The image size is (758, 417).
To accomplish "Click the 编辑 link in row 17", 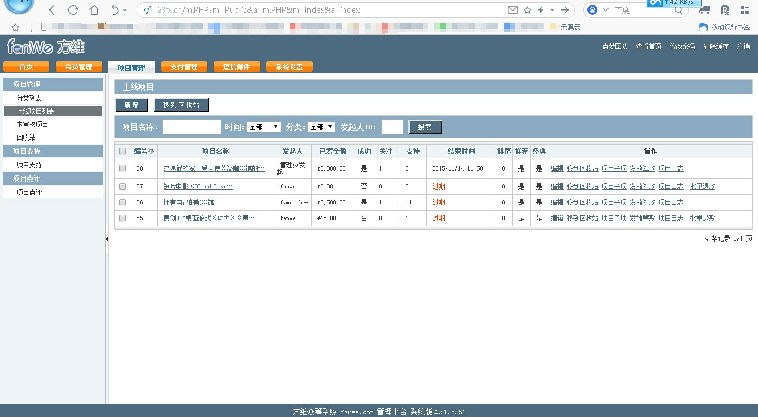I will (x=556, y=186).
